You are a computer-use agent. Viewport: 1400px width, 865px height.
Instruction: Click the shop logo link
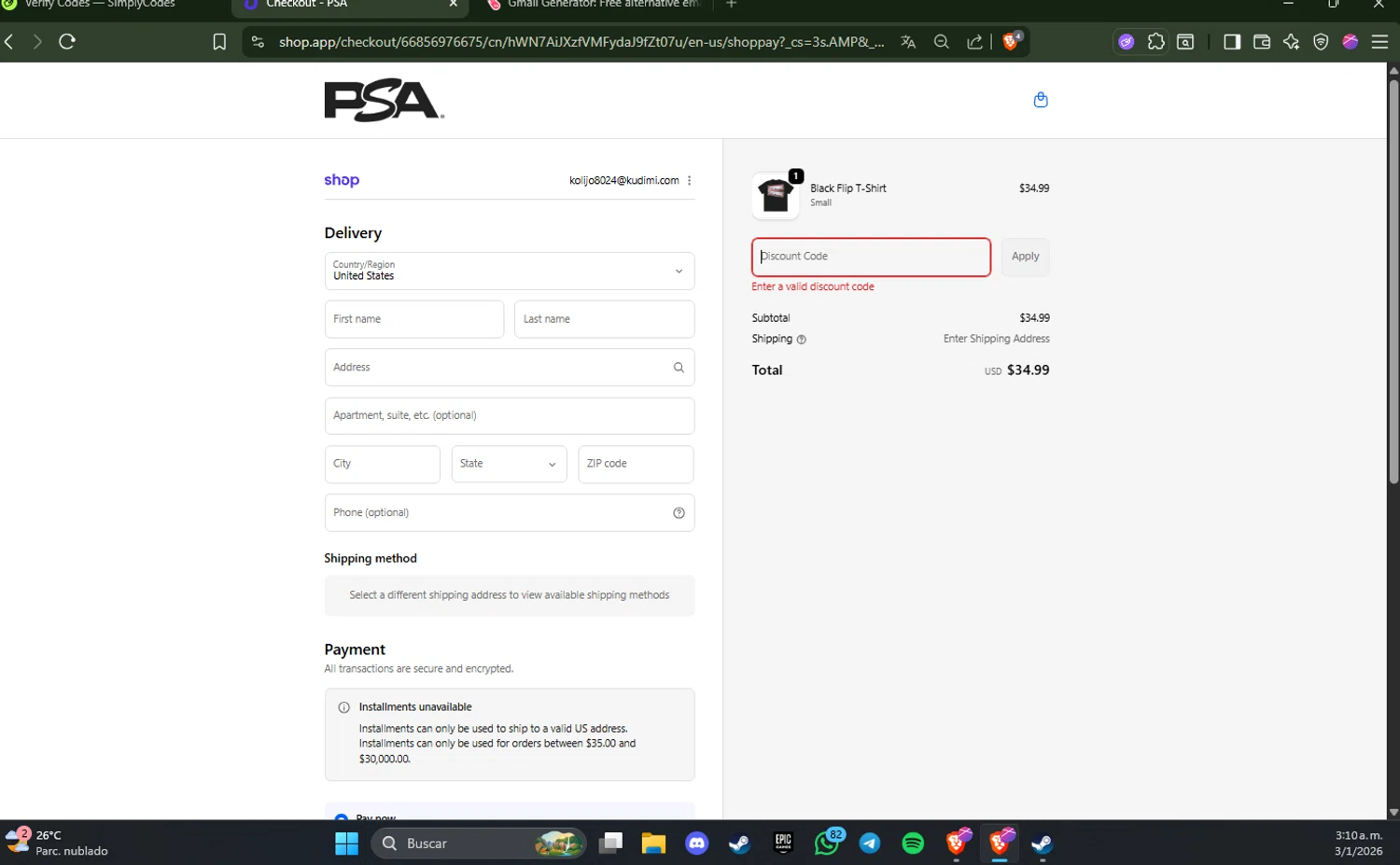(x=342, y=180)
